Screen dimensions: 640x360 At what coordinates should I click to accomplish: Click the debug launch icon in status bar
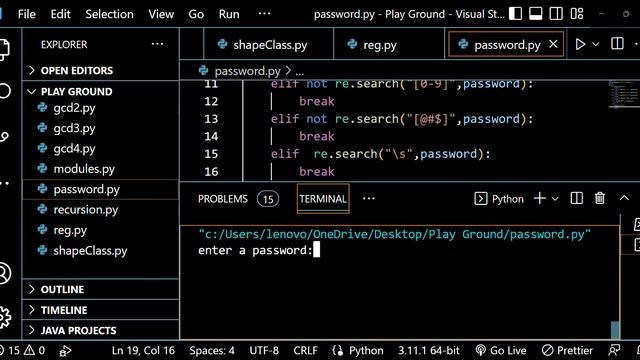65,350
